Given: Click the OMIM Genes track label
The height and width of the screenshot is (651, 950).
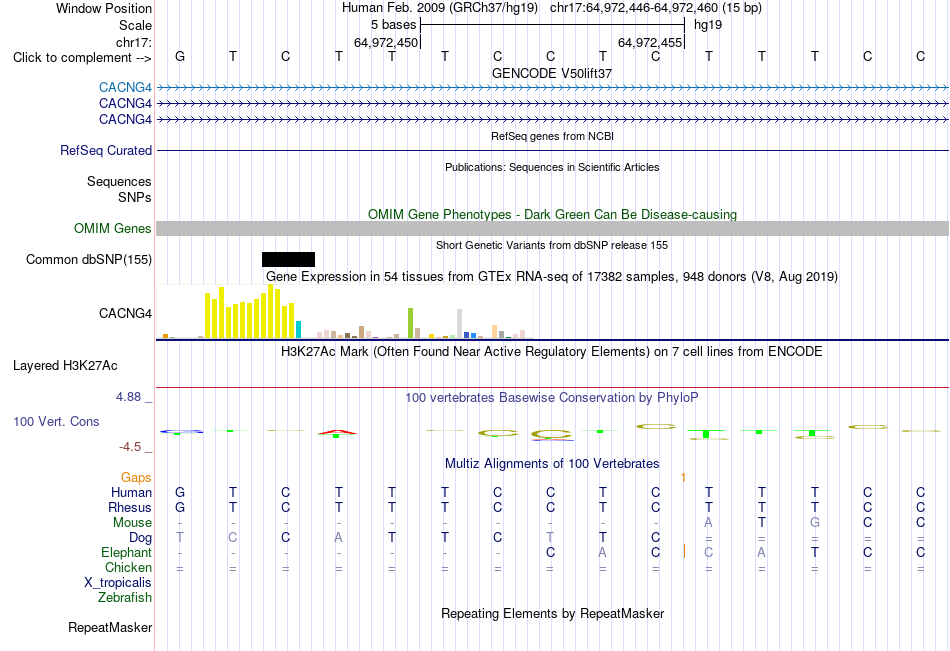Looking at the screenshot, I should click(x=113, y=229).
